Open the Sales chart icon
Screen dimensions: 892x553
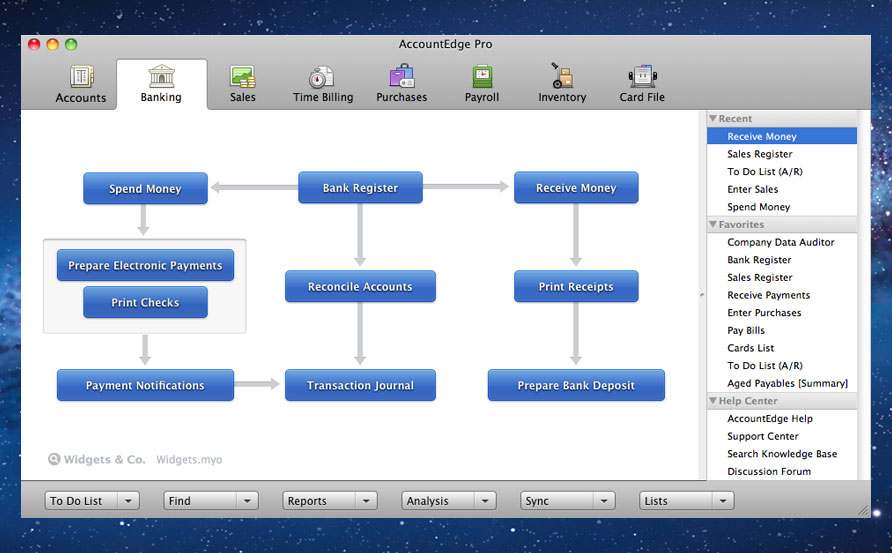(x=243, y=76)
